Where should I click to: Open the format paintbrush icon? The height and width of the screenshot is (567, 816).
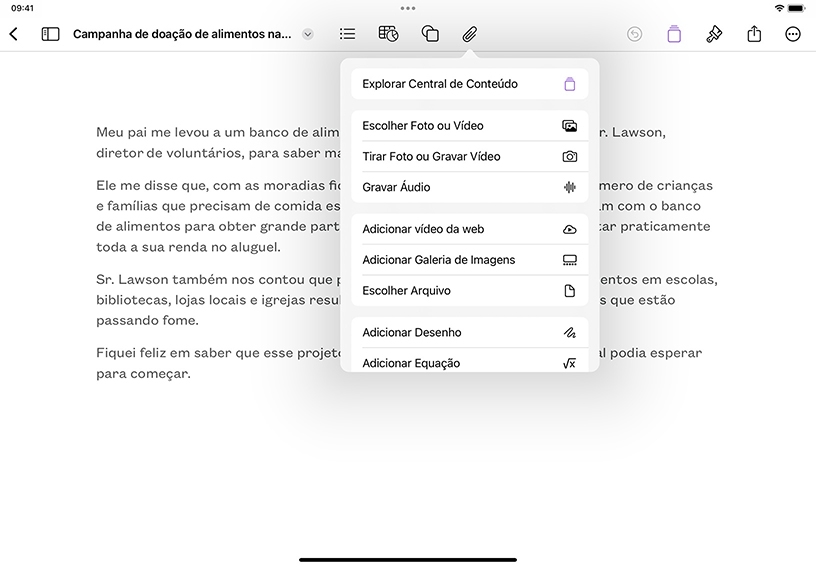pyautogui.click(x=713, y=34)
